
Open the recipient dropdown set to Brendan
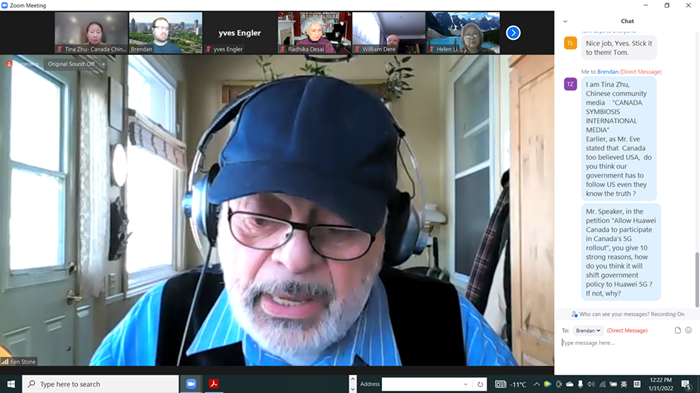pos(588,330)
